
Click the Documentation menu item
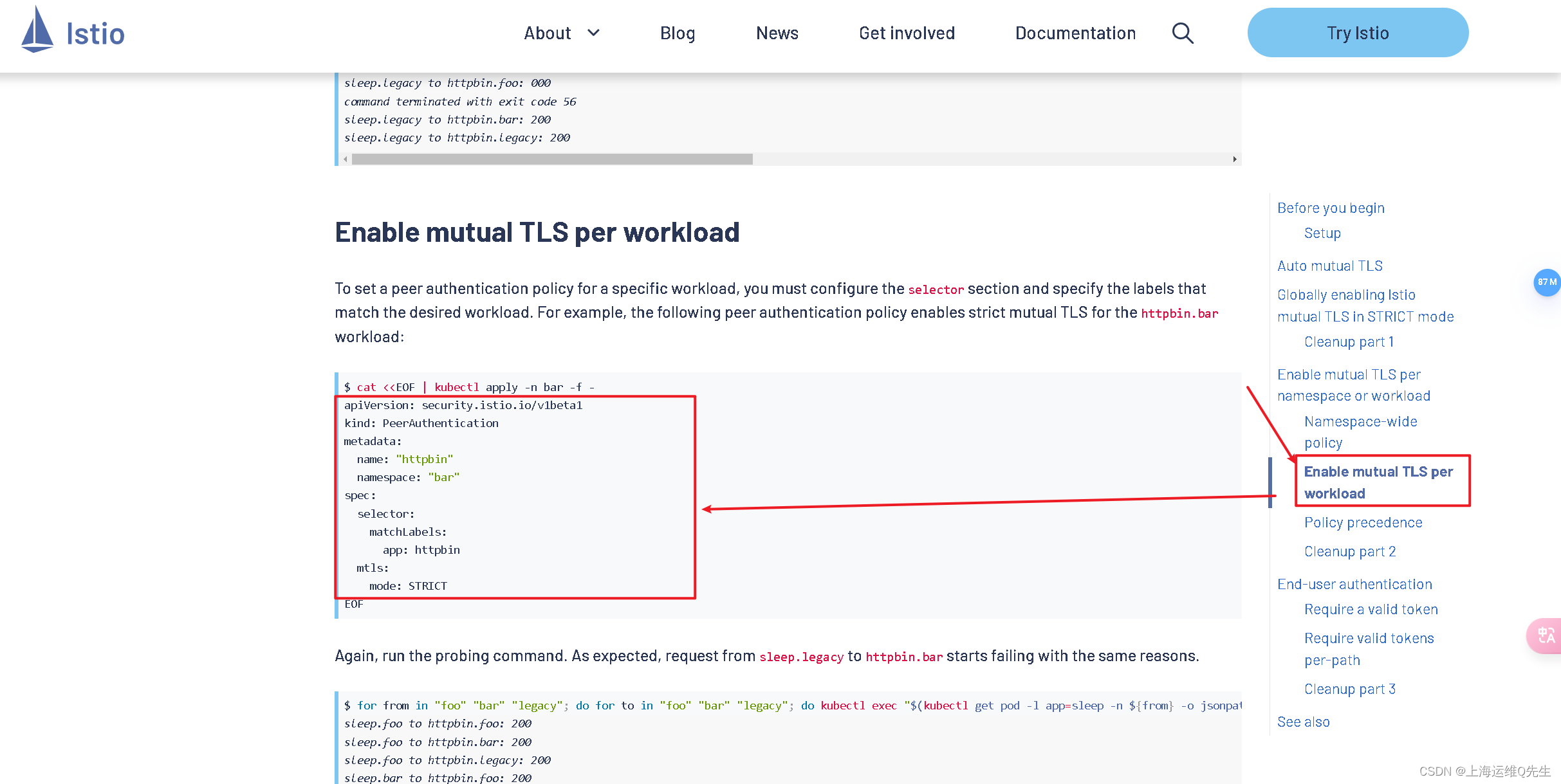1075,31
